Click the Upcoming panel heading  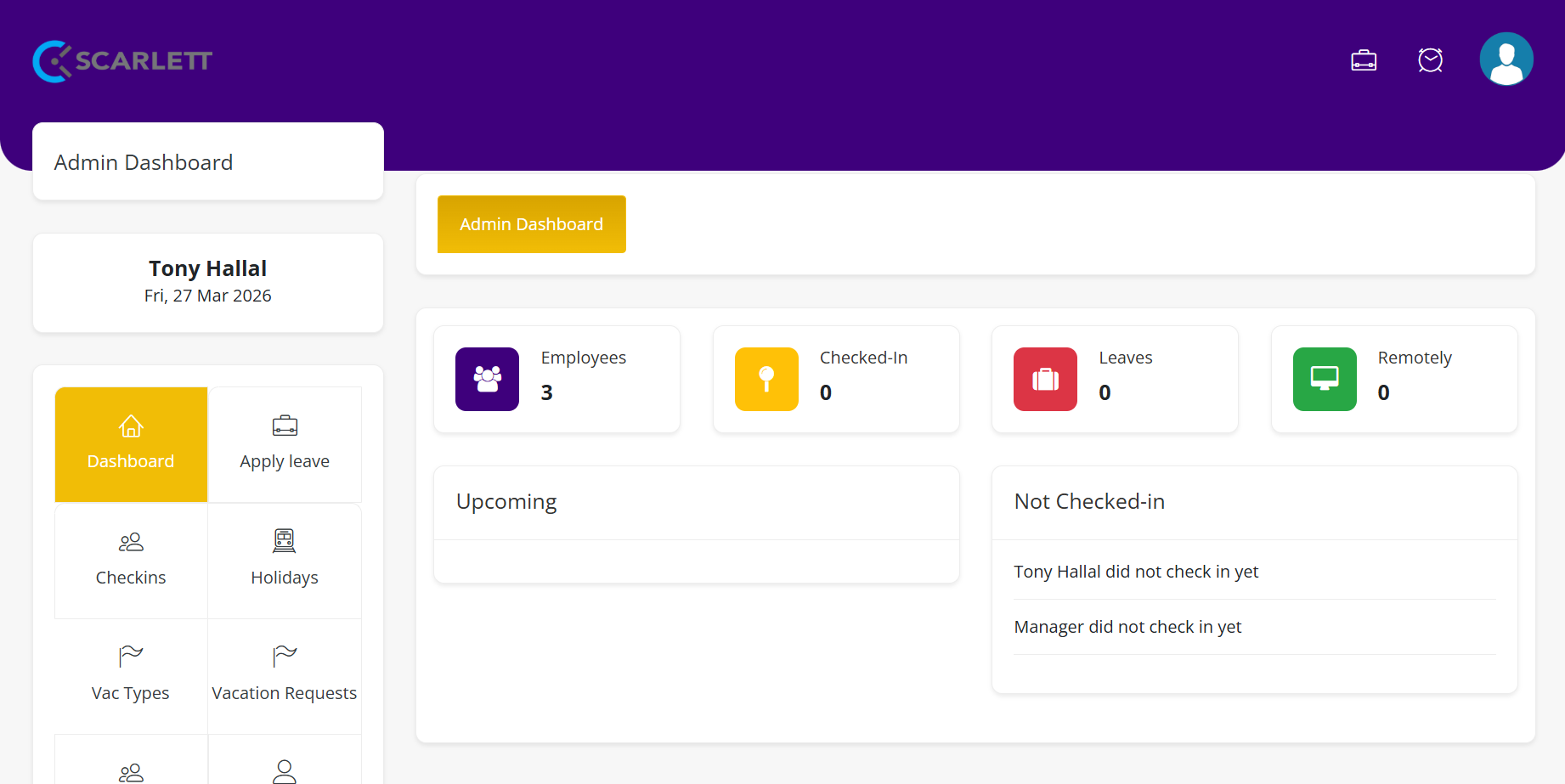(x=506, y=502)
